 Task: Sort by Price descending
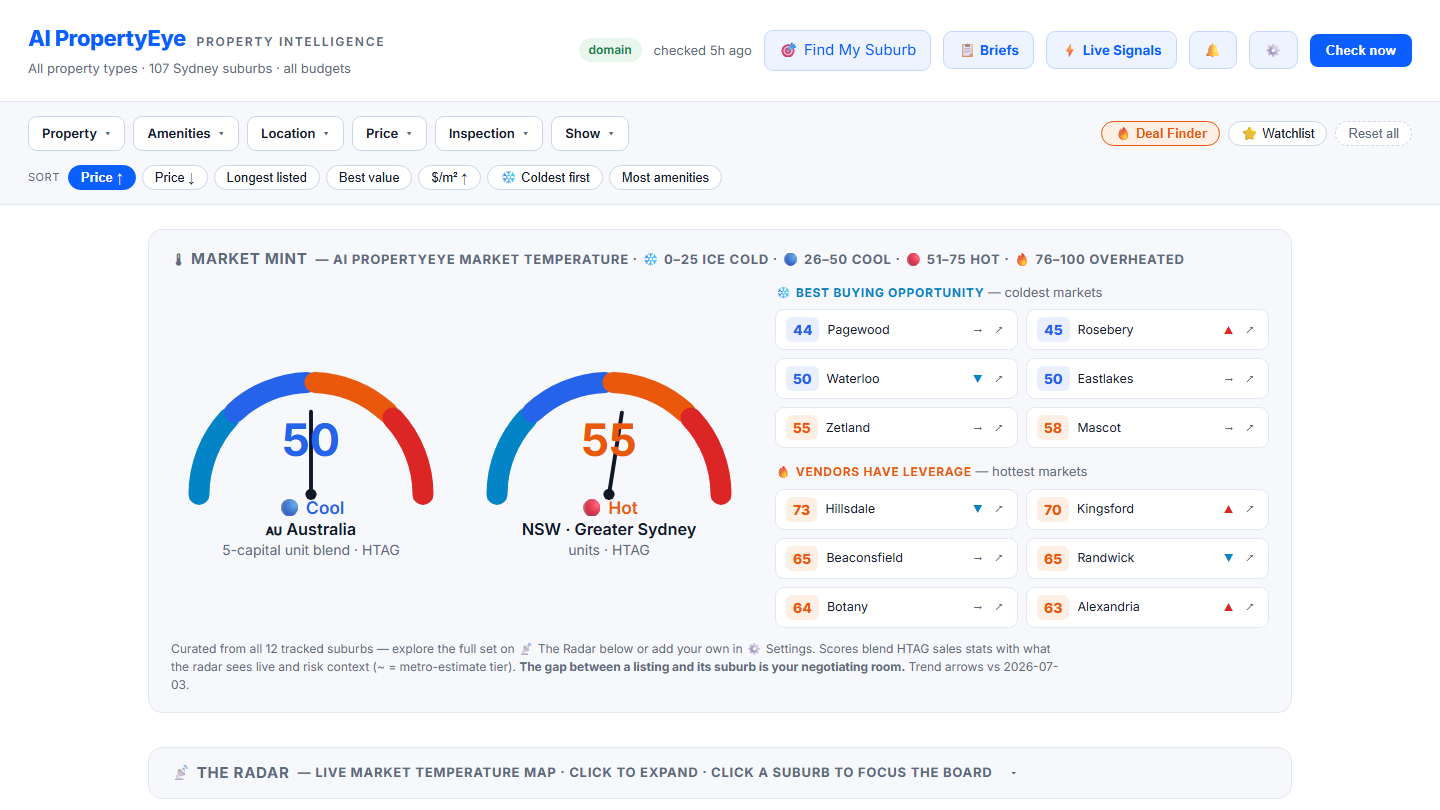(175, 177)
